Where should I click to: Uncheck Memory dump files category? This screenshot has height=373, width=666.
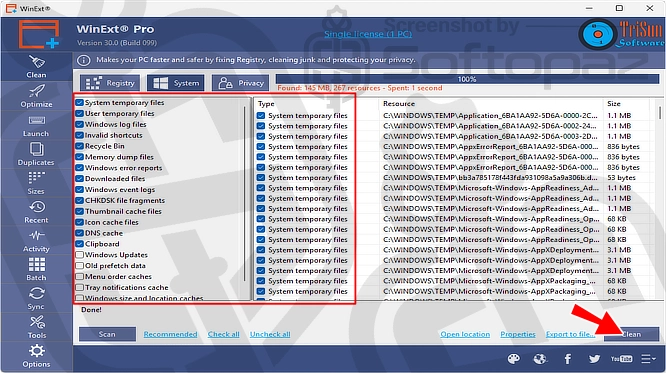coord(79,157)
